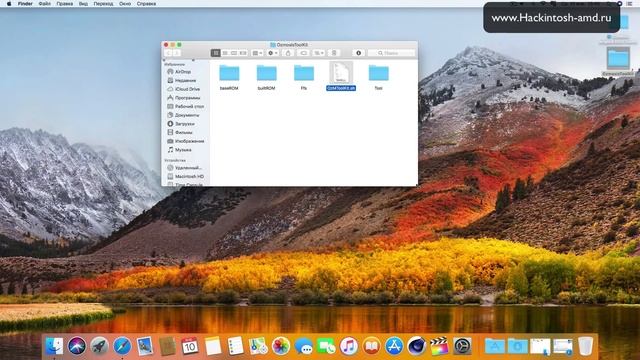Click the Edit Tags toolbar button
This screenshot has width=640, height=360.
(303, 53)
